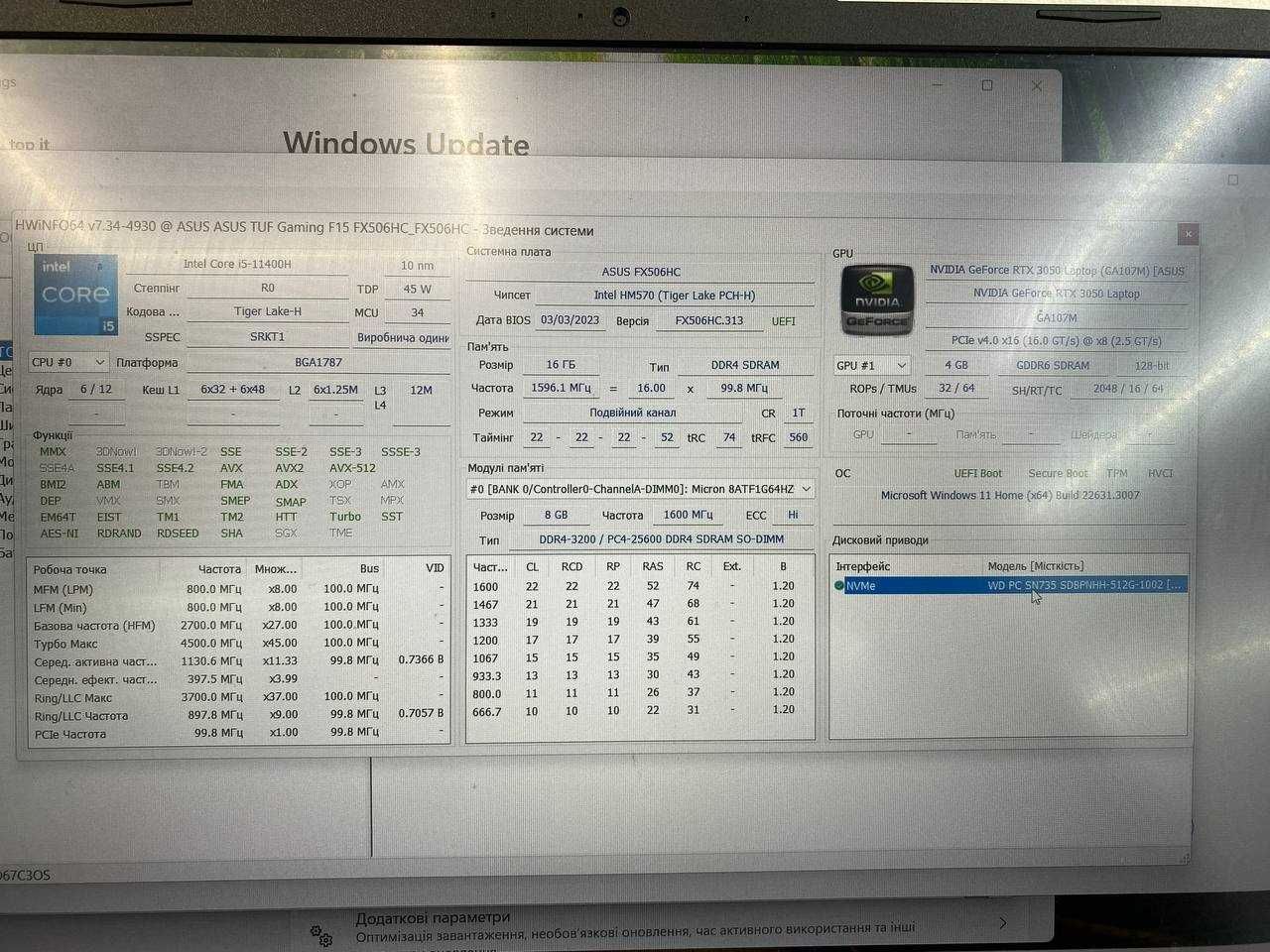Viewport: 1270px width, 952px height.
Task: Click the Модель [Місткість] column header
Action: coord(1036,566)
